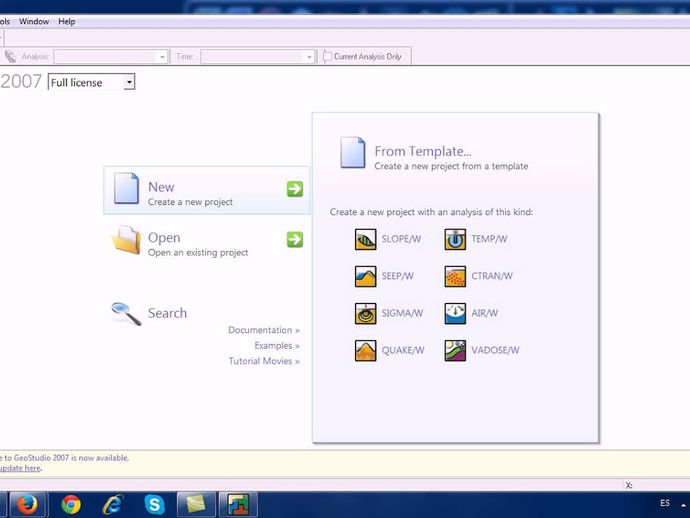This screenshot has width=690, height=518.
Task: Expand the Analysis combo box
Action: coord(162,57)
